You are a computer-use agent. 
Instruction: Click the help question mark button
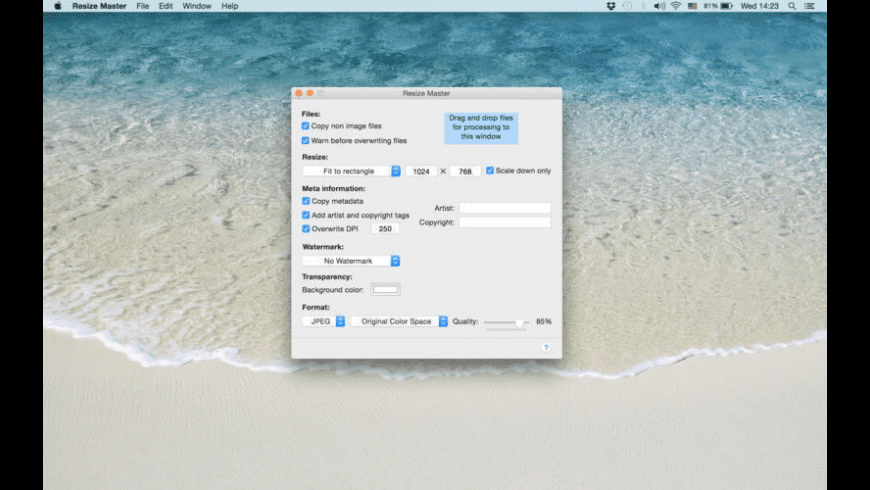[546, 348]
